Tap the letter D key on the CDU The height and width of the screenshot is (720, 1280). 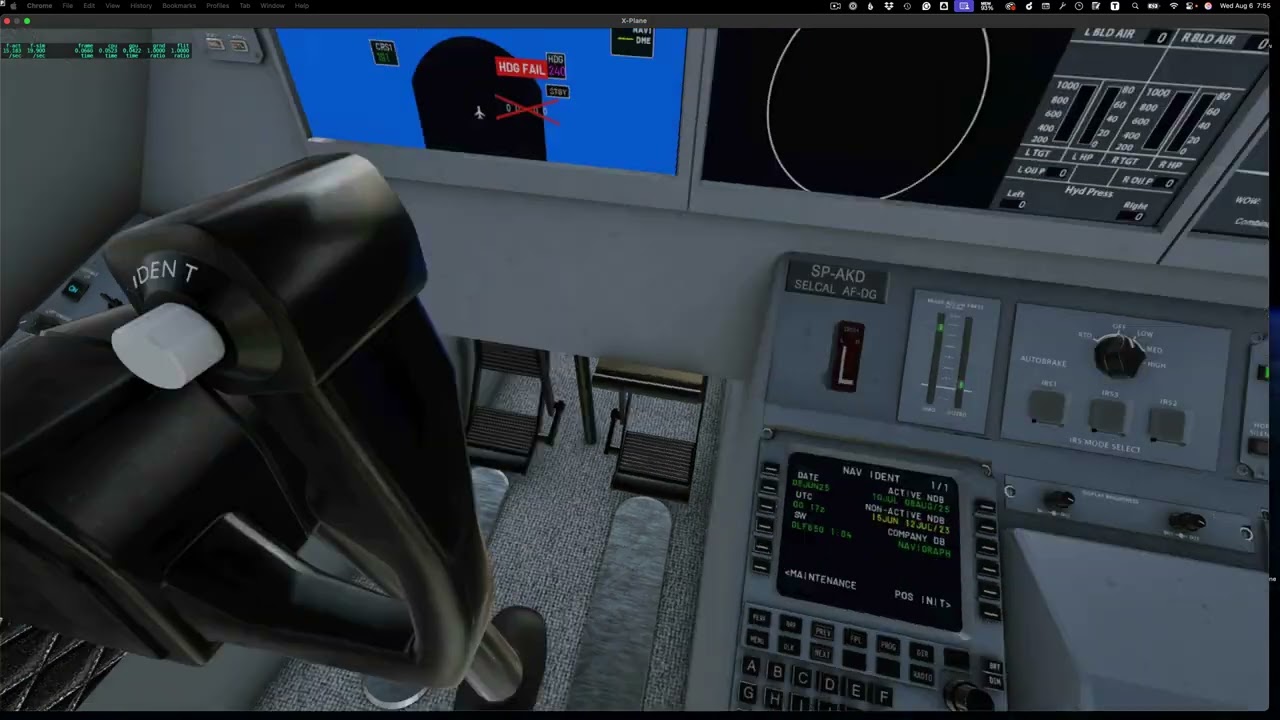[829, 684]
